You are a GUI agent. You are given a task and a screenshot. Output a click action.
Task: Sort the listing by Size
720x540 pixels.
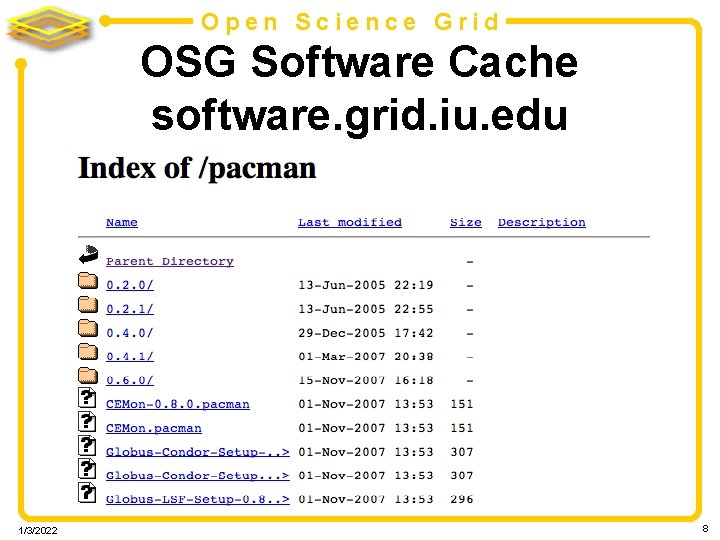[466, 222]
